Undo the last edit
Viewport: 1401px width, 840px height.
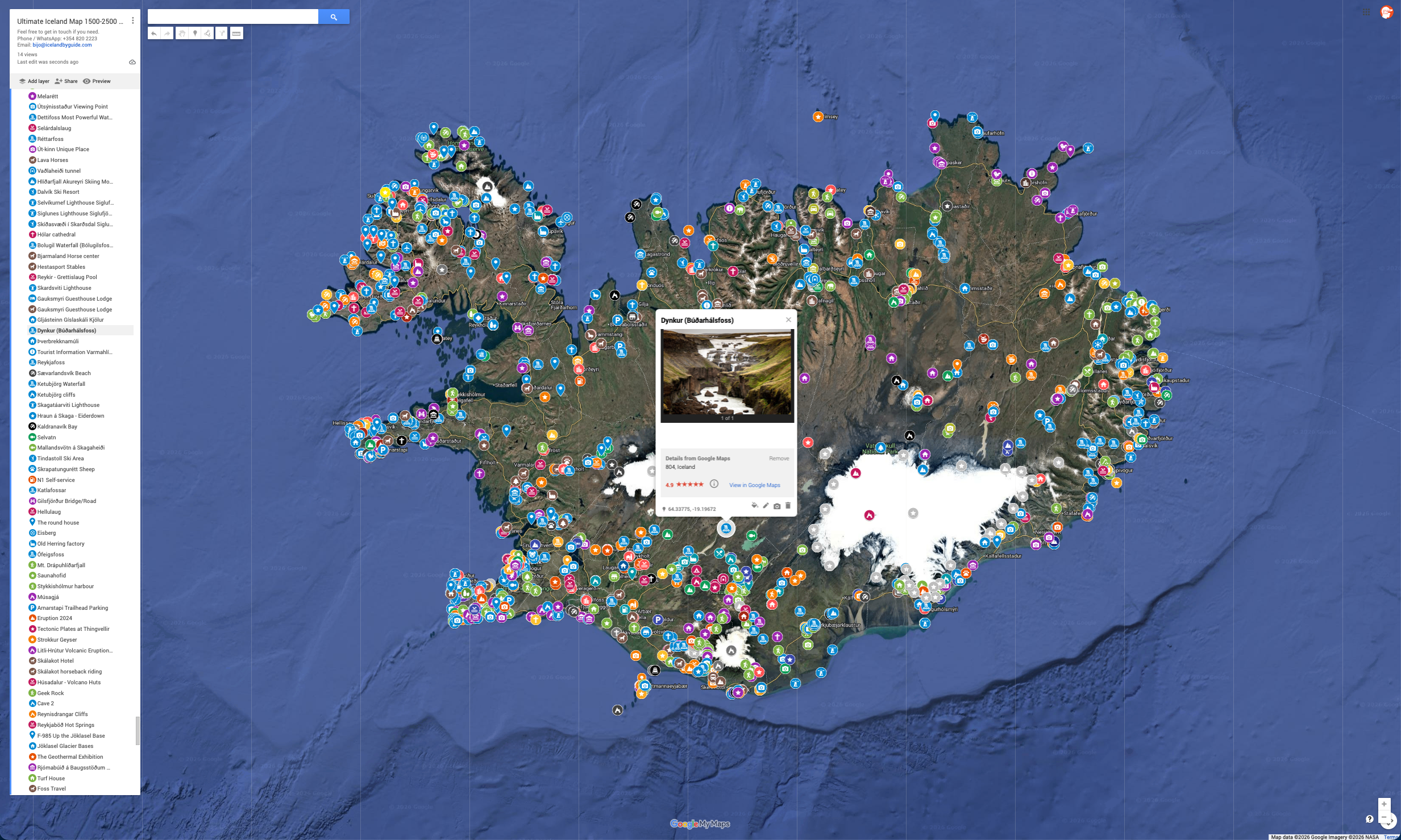[154, 34]
